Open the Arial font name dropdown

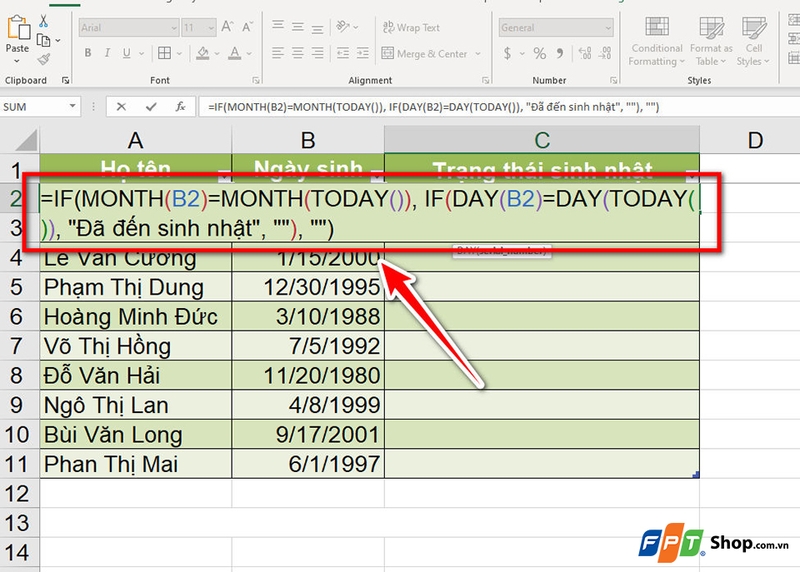(x=173, y=28)
